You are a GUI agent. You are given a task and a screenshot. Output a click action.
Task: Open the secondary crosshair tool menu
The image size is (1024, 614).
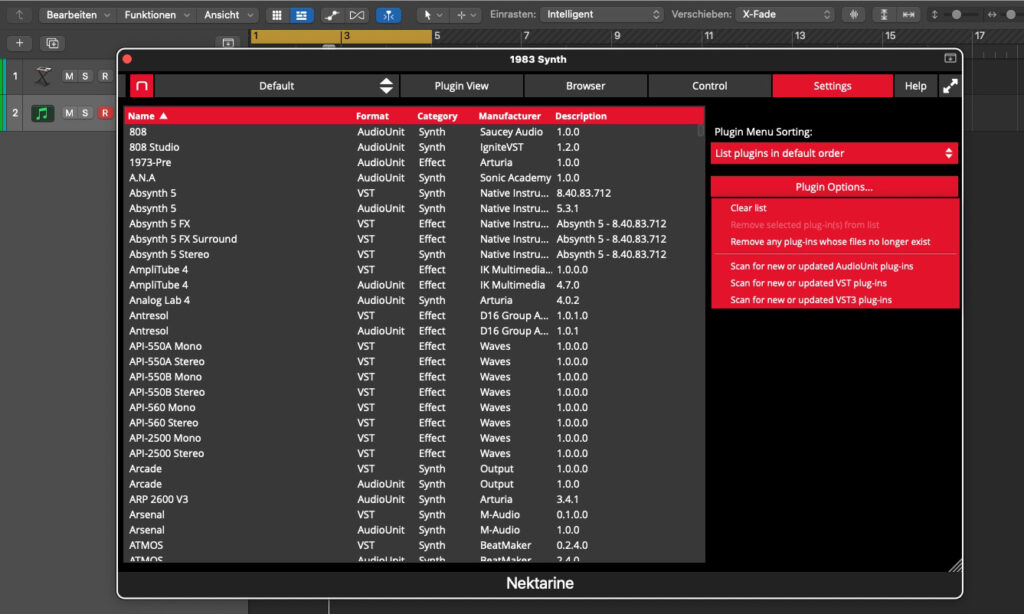(x=466, y=14)
